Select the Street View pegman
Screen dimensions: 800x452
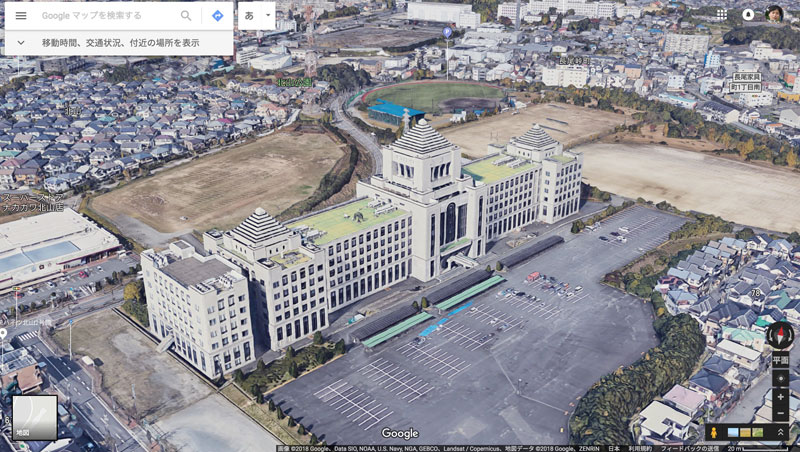(x=715, y=432)
